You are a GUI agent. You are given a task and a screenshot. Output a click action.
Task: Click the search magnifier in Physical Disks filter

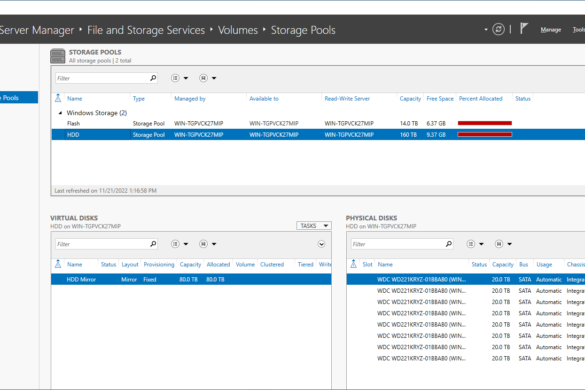pyautogui.click(x=448, y=244)
